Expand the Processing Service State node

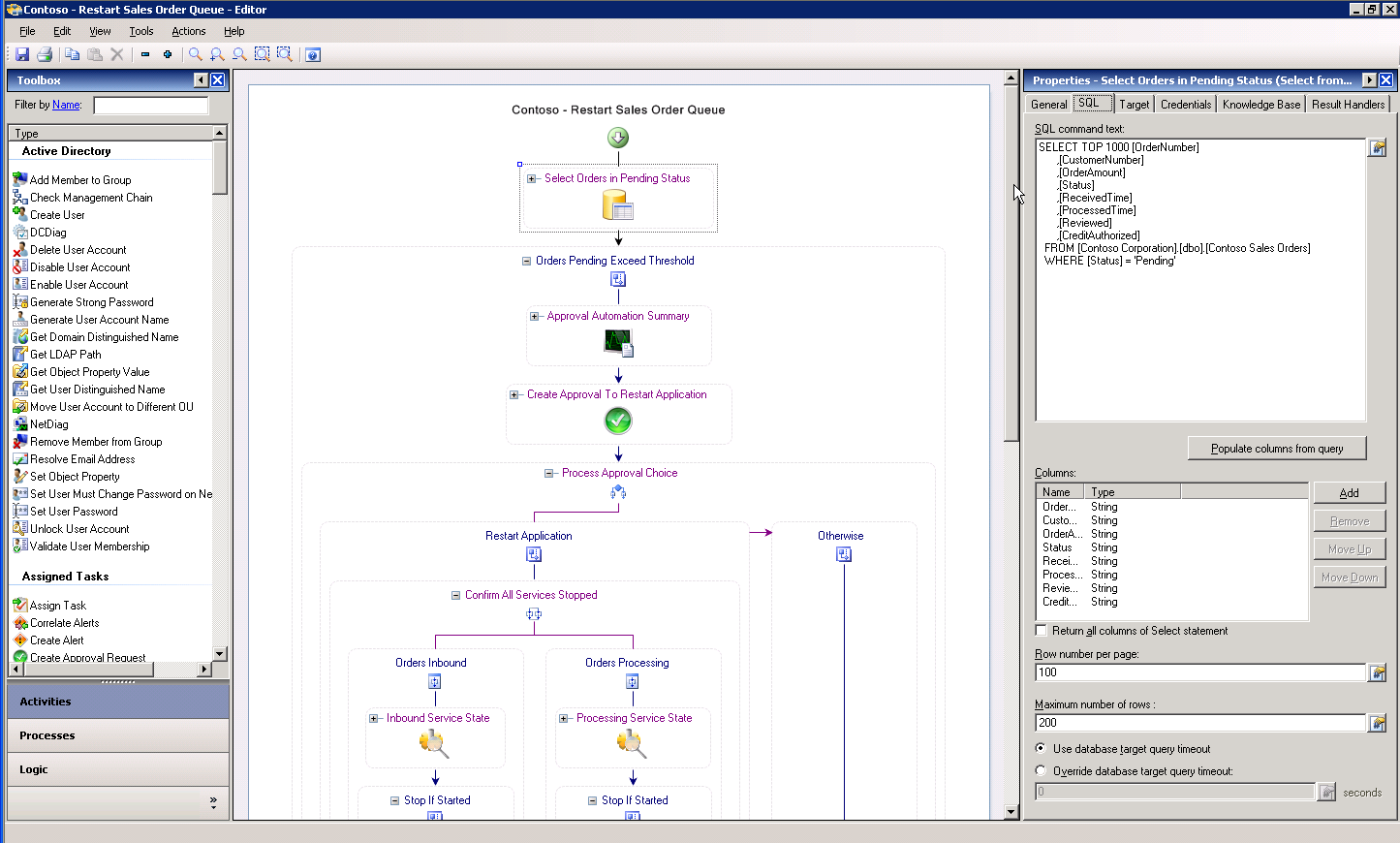(564, 718)
